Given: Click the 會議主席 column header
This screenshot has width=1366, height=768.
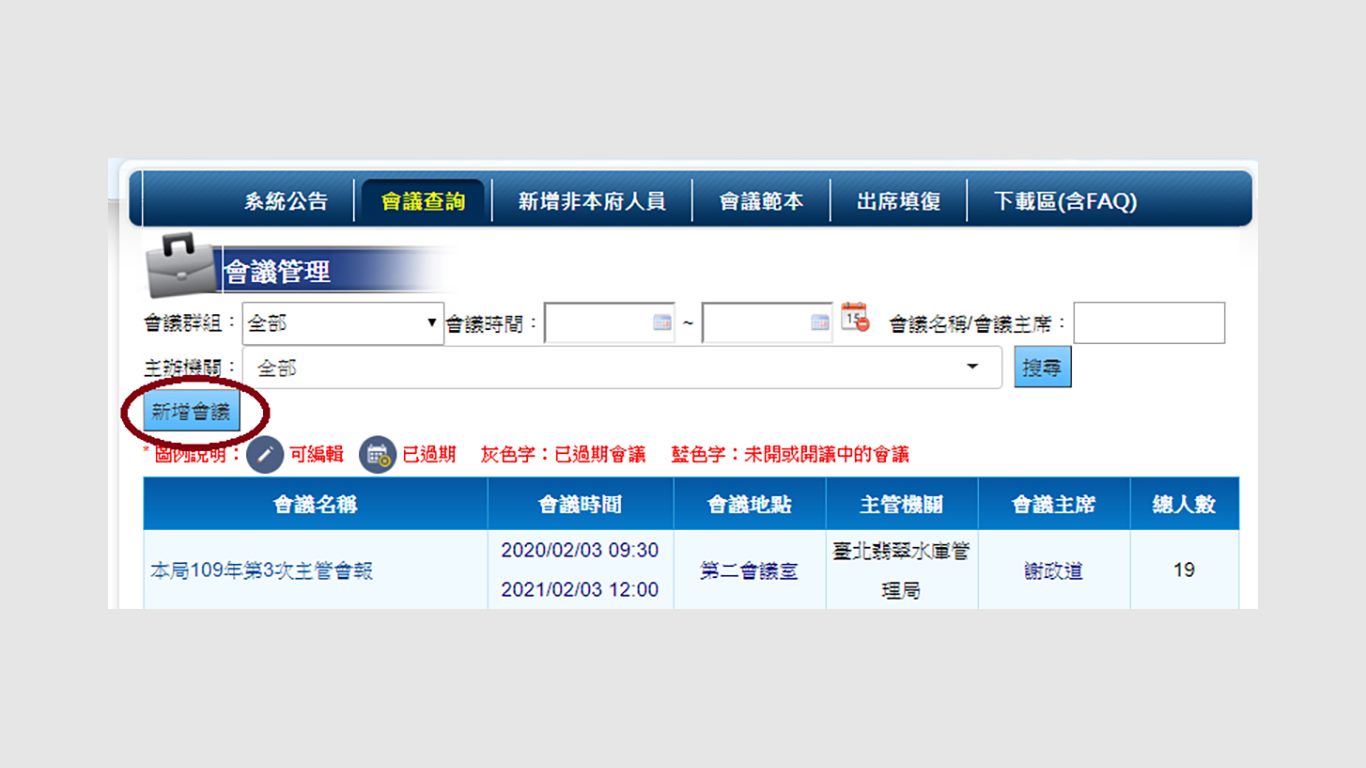Looking at the screenshot, I should [1053, 504].
